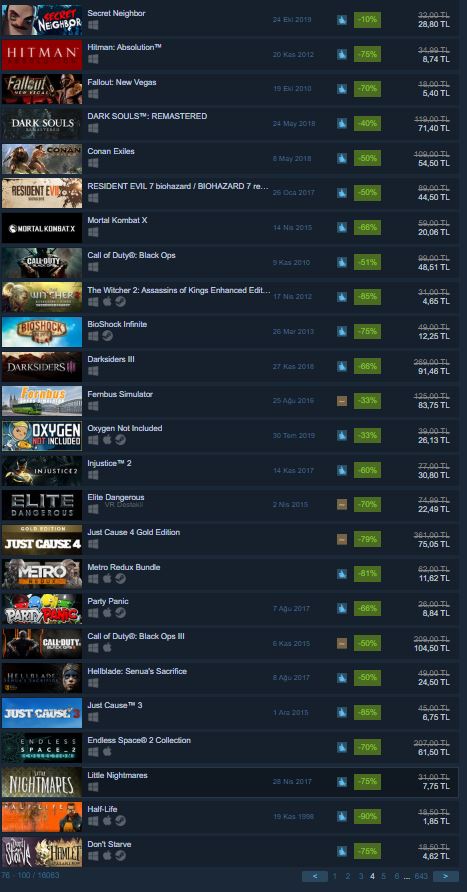Select the Mortal Kombat X title
The height and width of the screenshot is (892, 467).
coord(117,220)
